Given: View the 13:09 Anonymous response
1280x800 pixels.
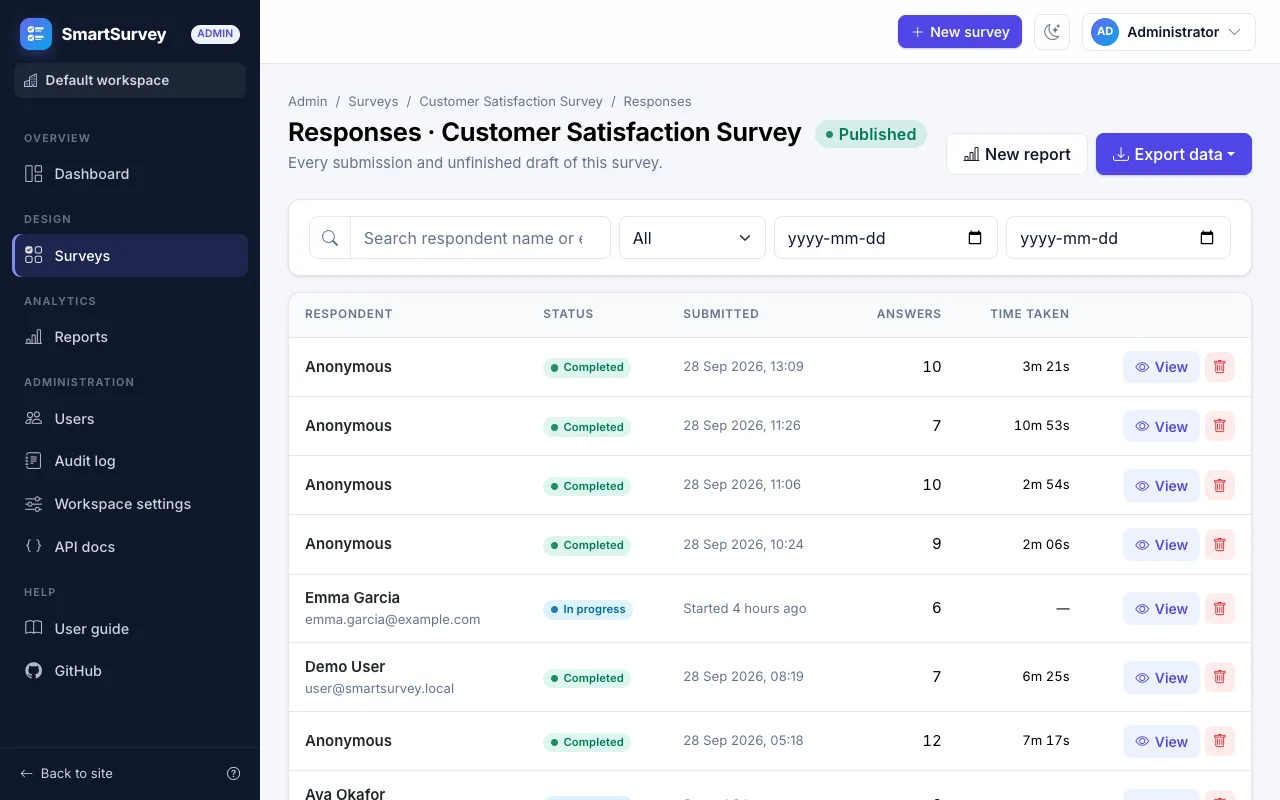Looking at the screenshot, I should pyautogui.click(x=1161, y=367).
